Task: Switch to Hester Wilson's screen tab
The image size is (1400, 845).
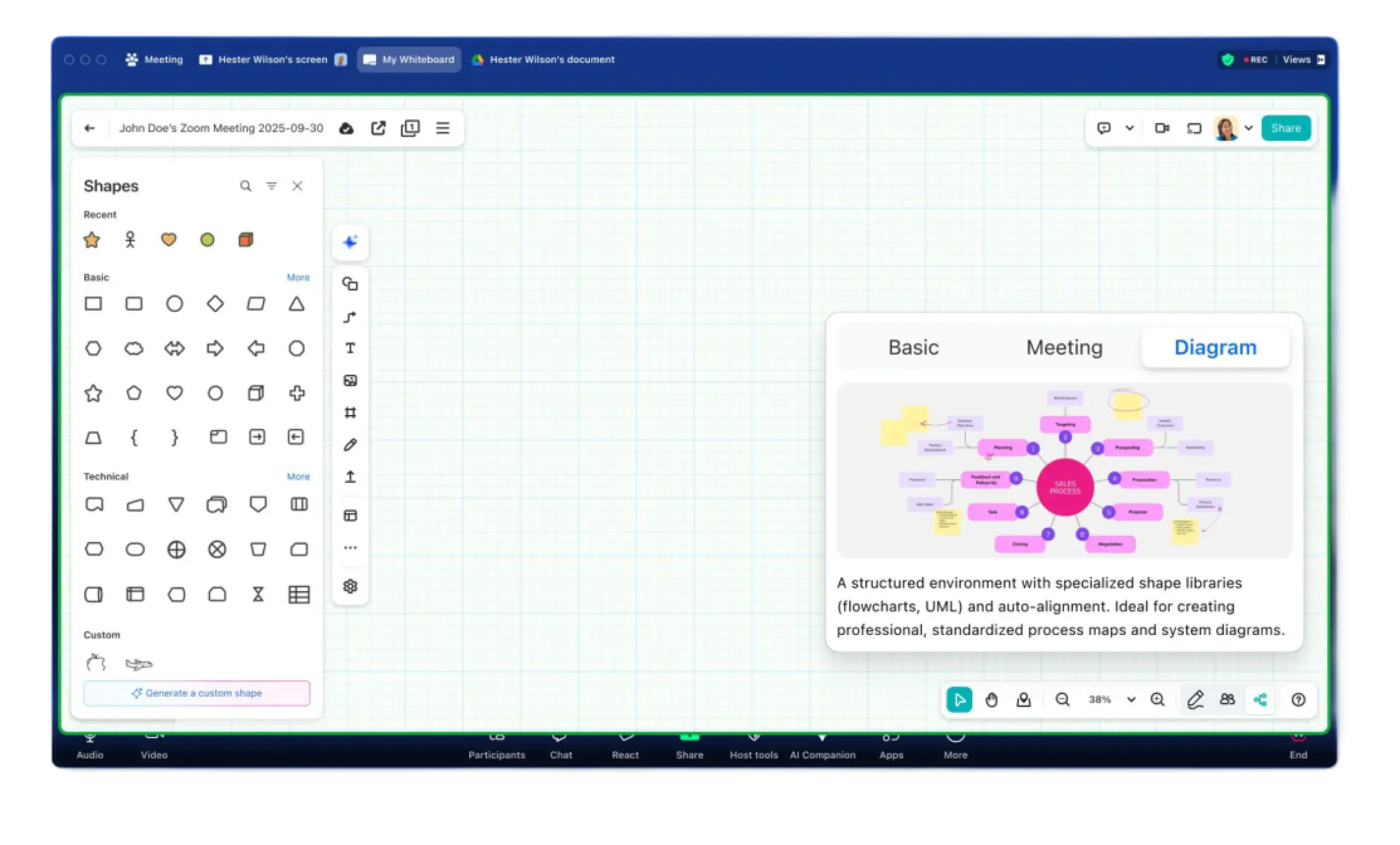Action: point(273,59)
